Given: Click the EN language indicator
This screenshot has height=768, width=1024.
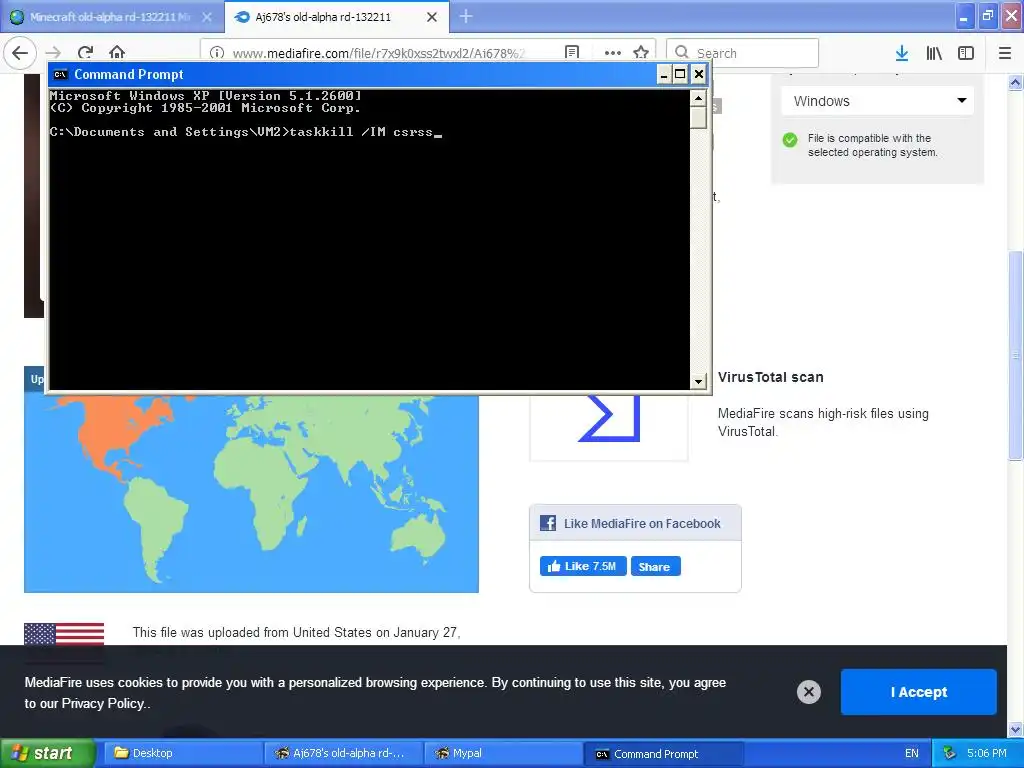Looking at the screenshot, I should click(912, 754).
